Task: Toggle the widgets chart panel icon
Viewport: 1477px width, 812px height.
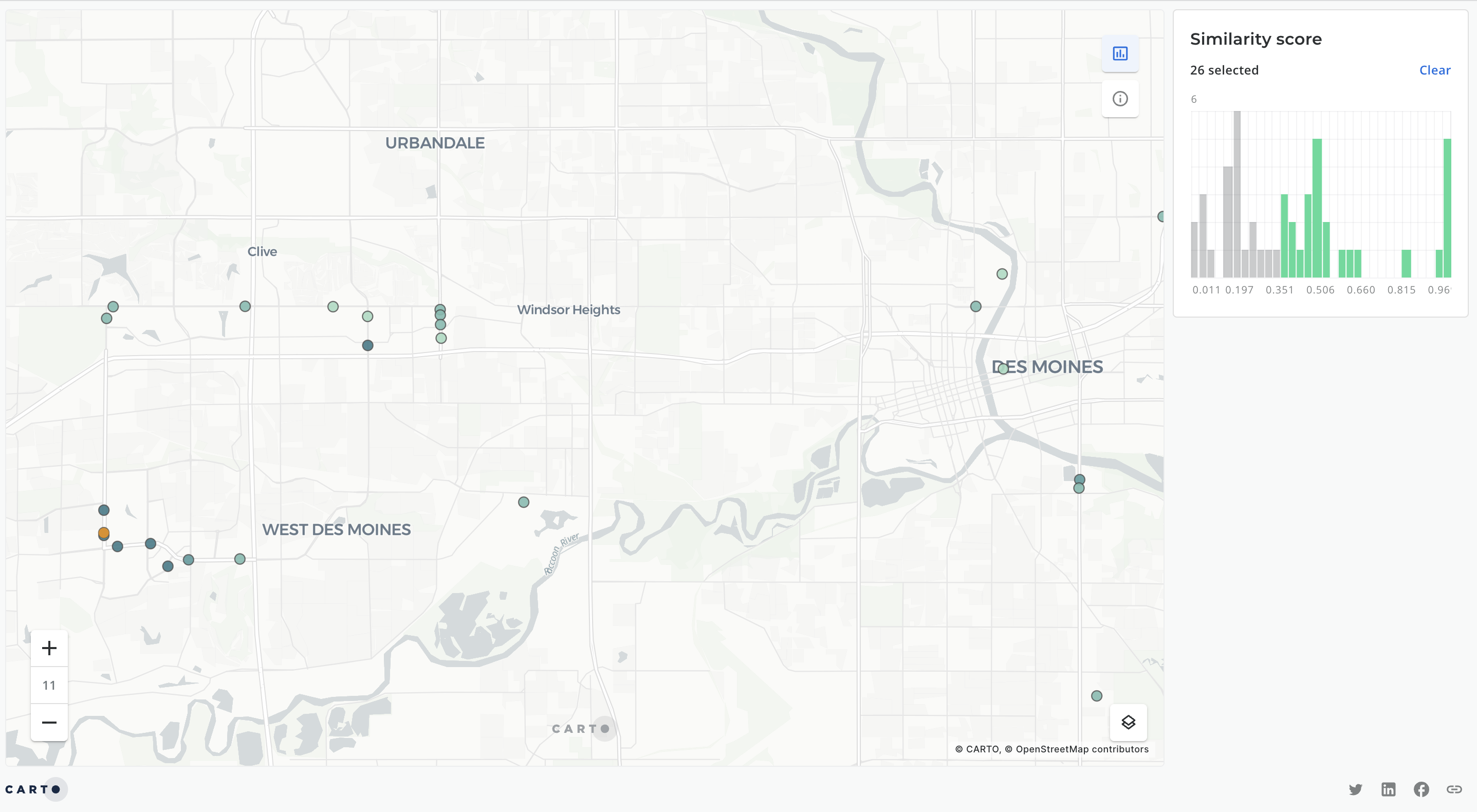Action: point(1120,53)
